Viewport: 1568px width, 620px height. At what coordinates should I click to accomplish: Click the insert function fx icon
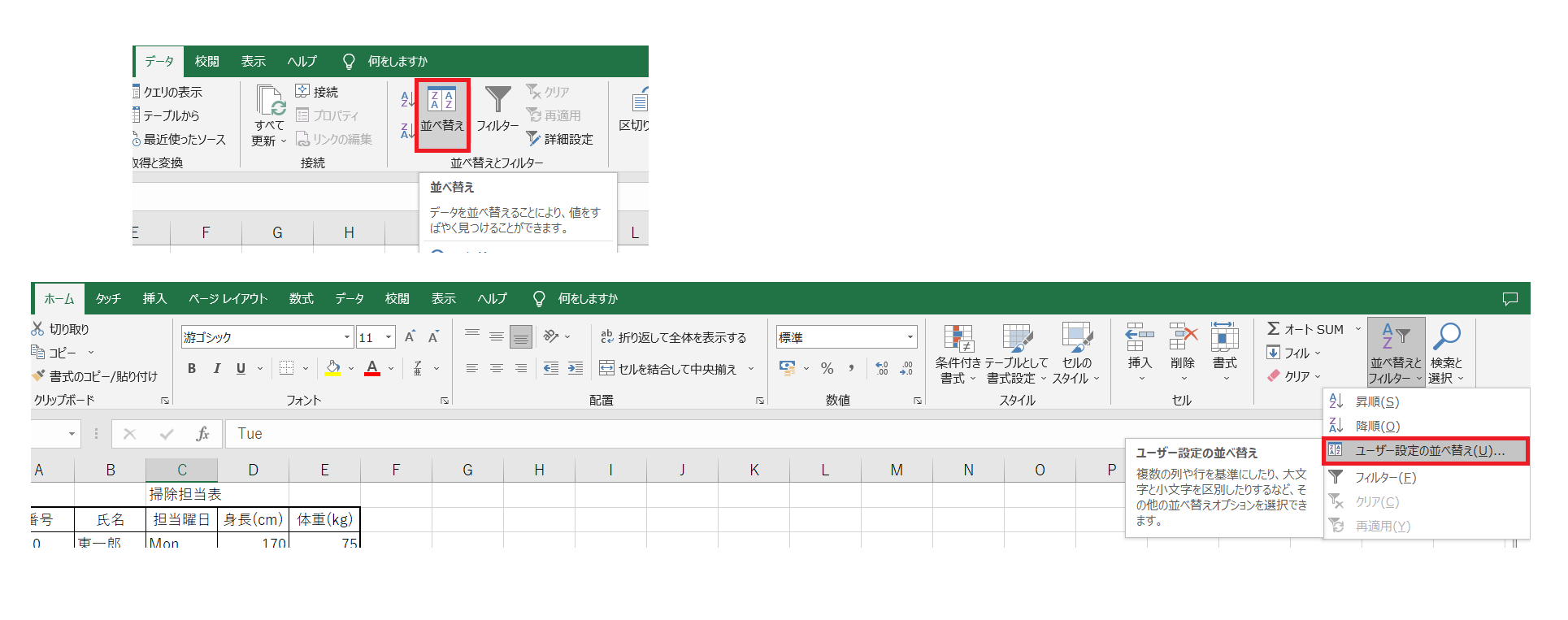tap(202, 434)
